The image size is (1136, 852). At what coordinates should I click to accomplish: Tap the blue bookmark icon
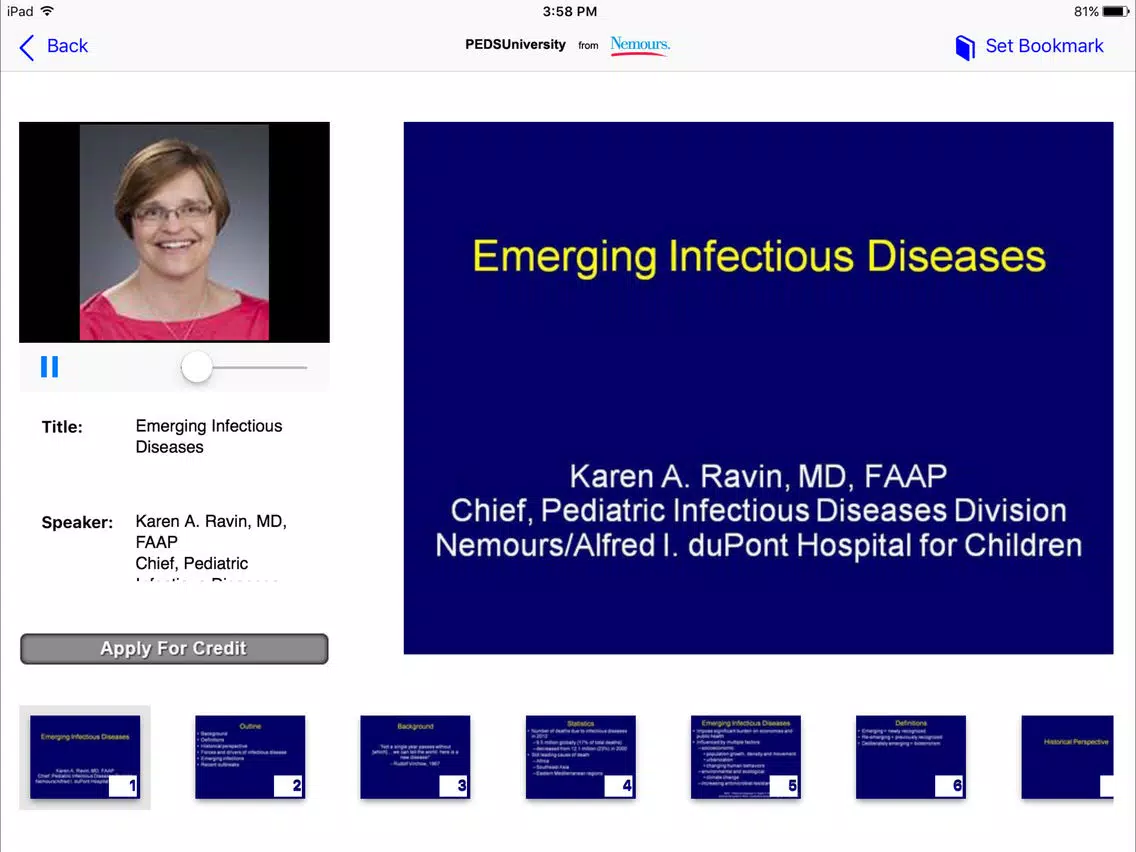(965, 48)
